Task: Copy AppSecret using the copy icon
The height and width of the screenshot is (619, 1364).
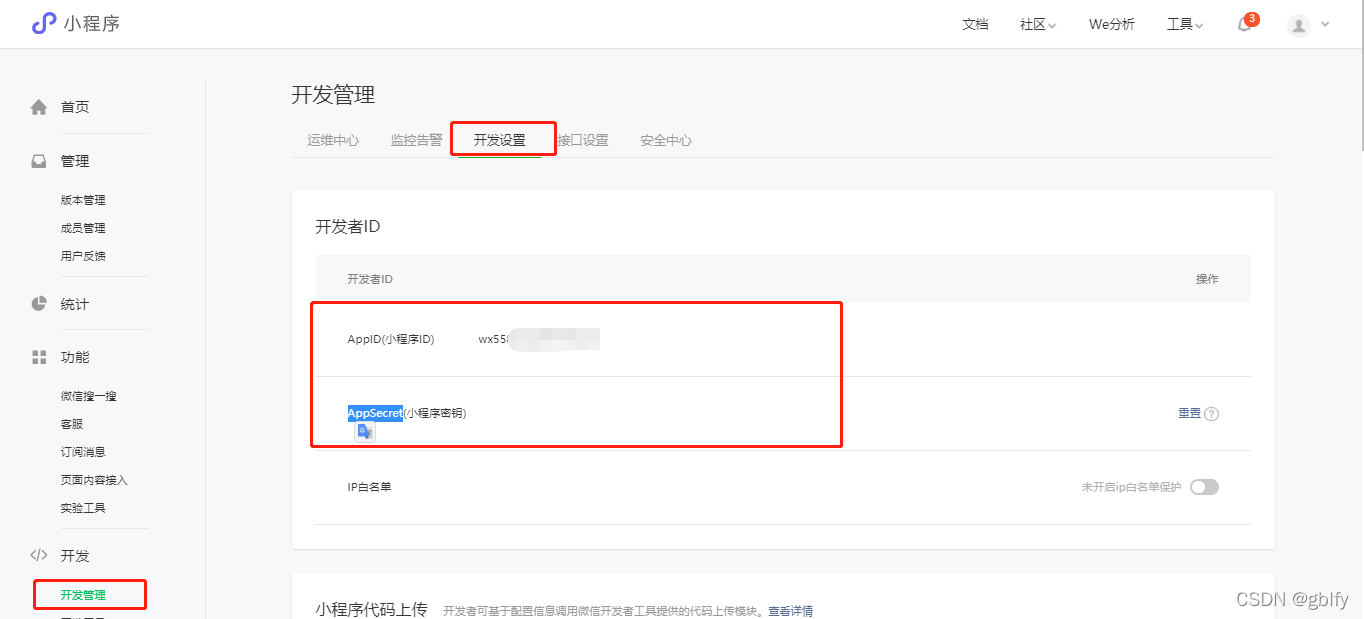Action: [x=364, y=431]
